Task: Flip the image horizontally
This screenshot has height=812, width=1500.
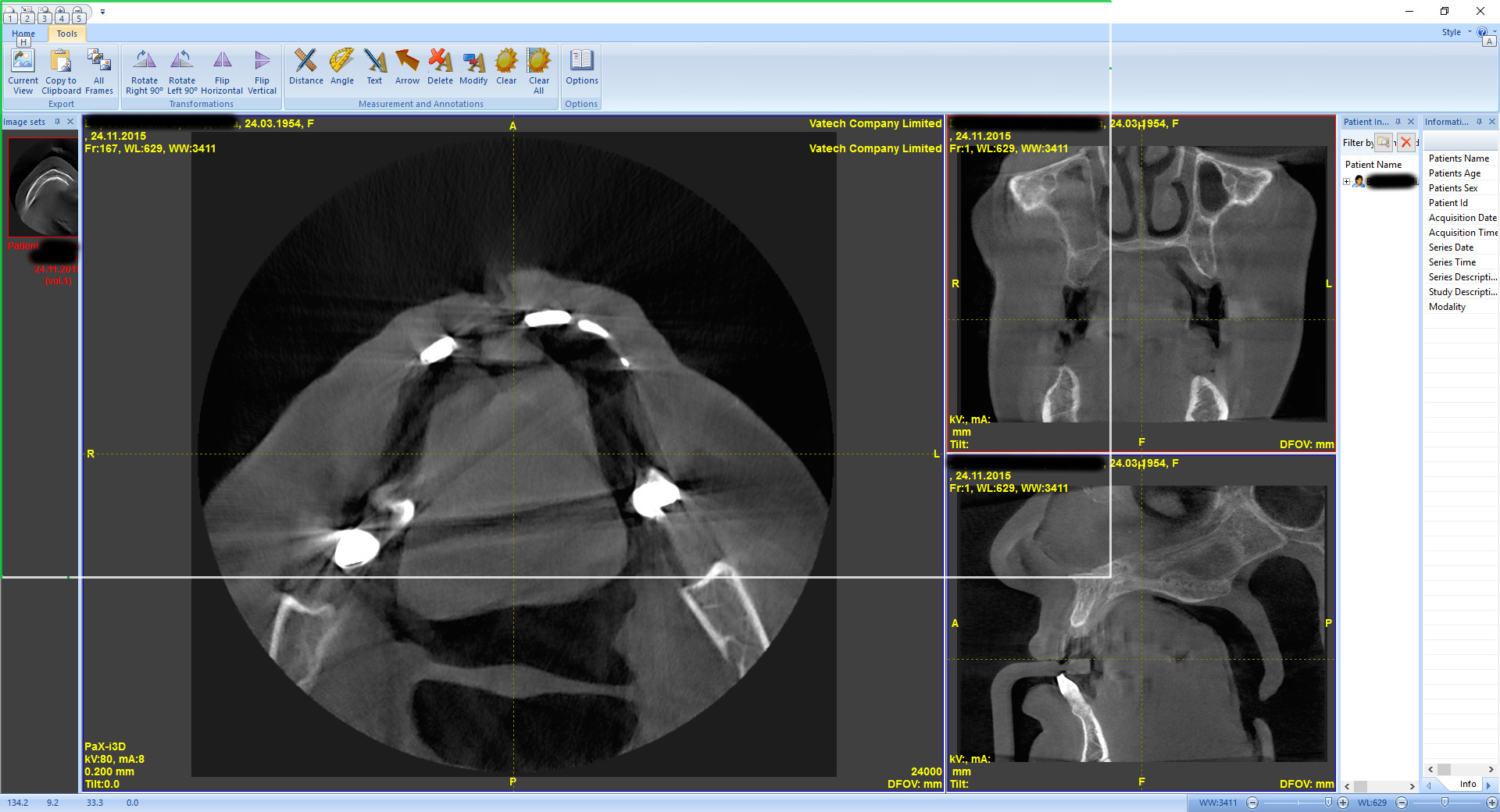Action: coord(222,72)
